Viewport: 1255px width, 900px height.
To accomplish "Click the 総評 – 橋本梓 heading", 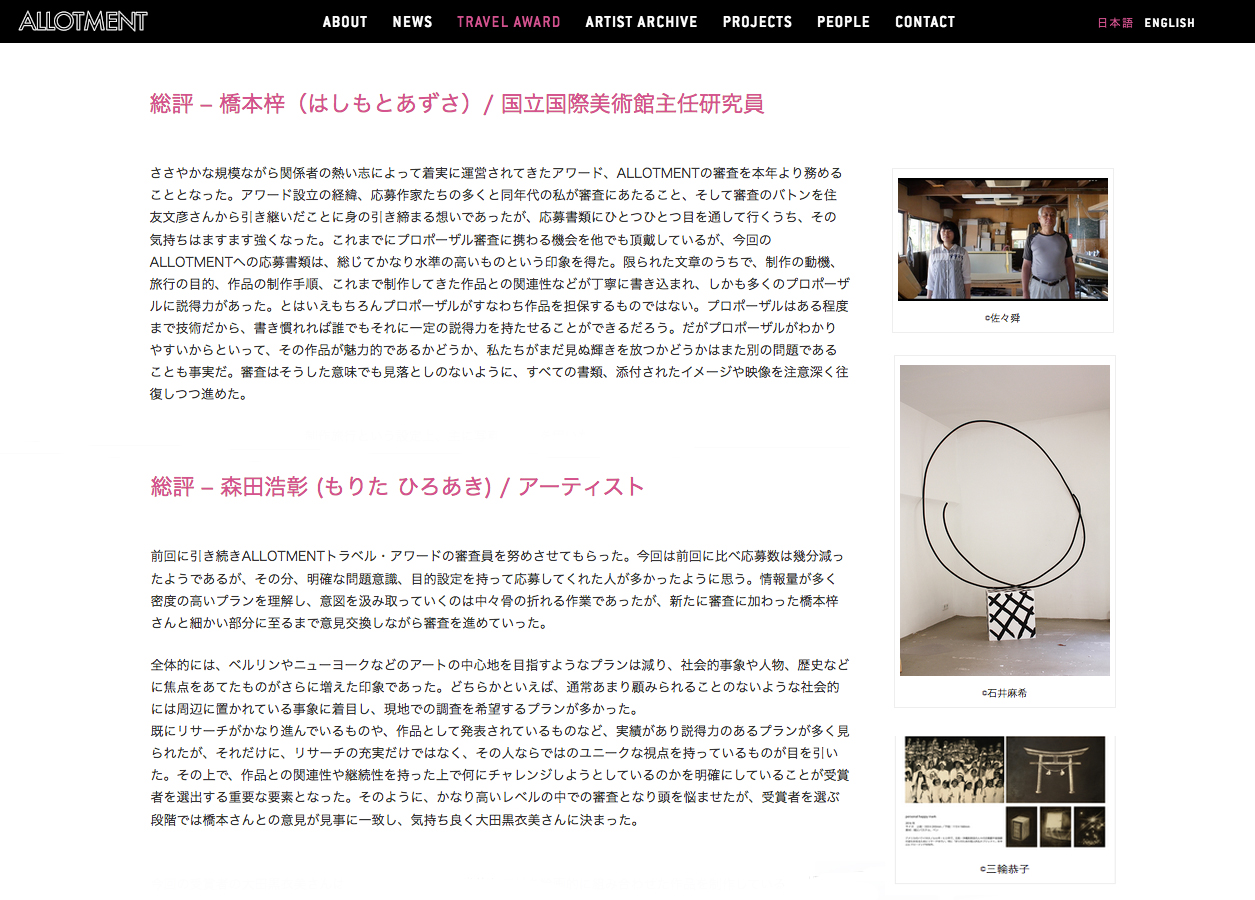I will click(x=457, y=103).
